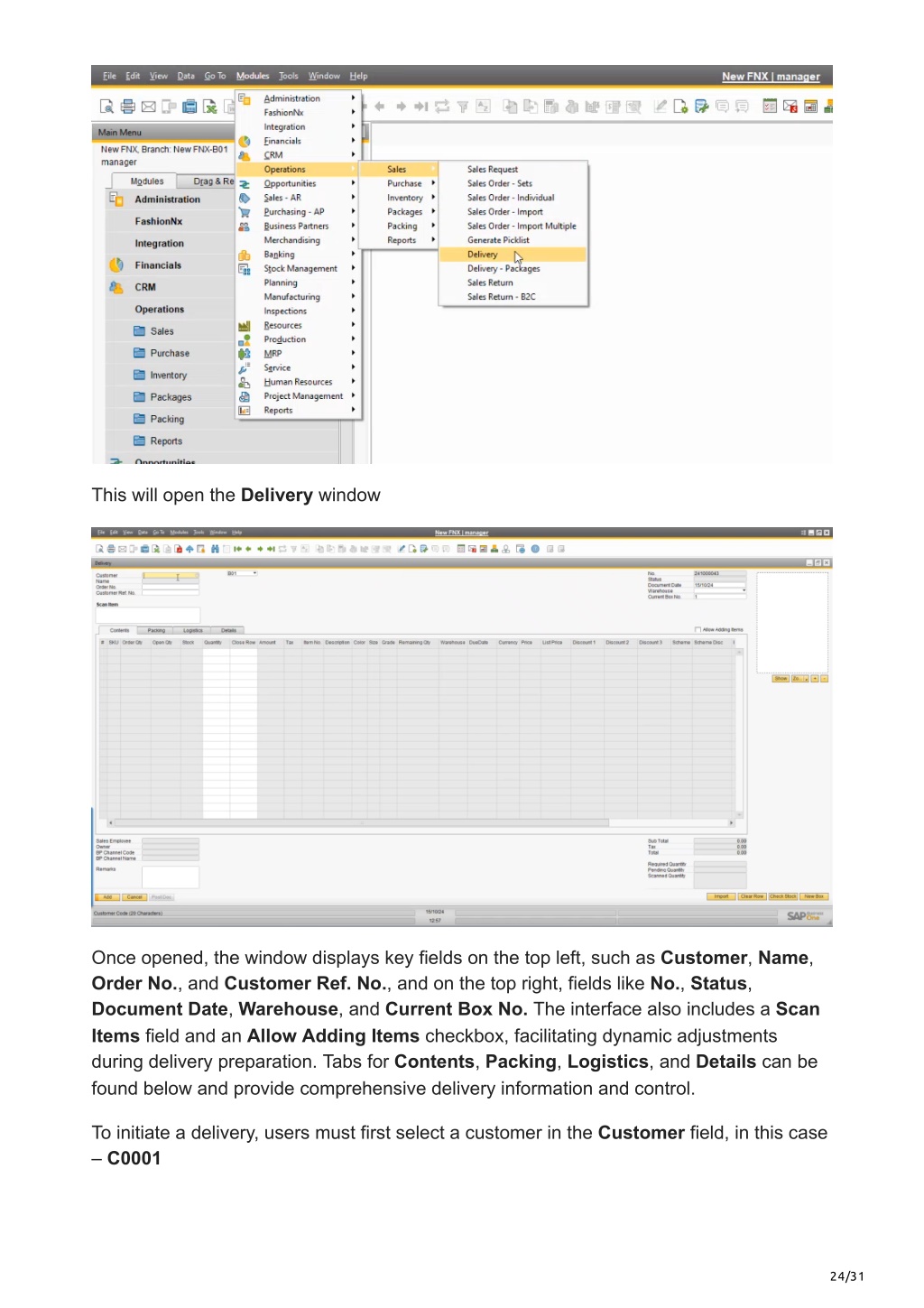Click the Administration icon in the Main Menu sidebar

[116, 199]
